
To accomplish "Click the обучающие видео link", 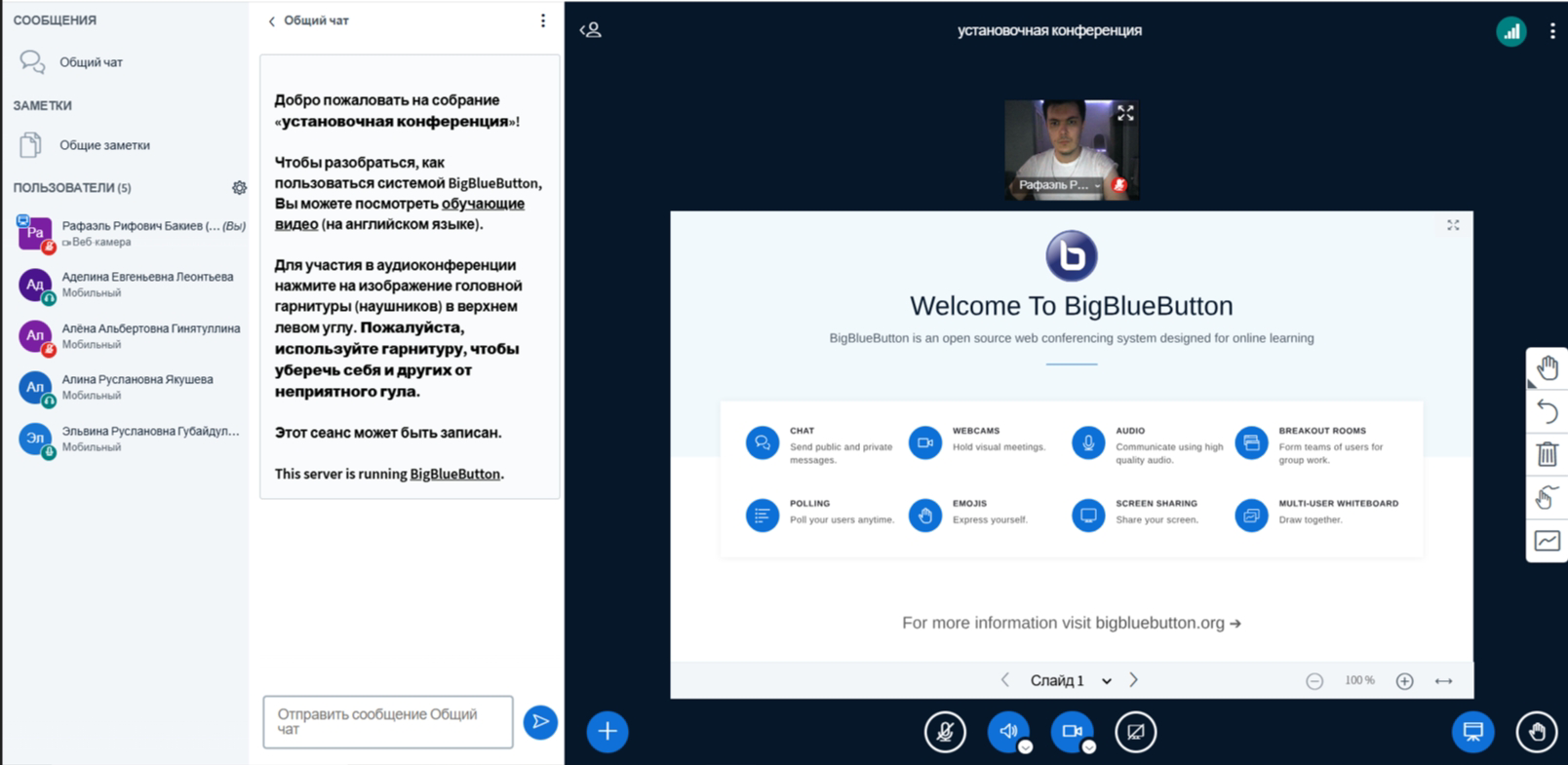I will point(483,204).
